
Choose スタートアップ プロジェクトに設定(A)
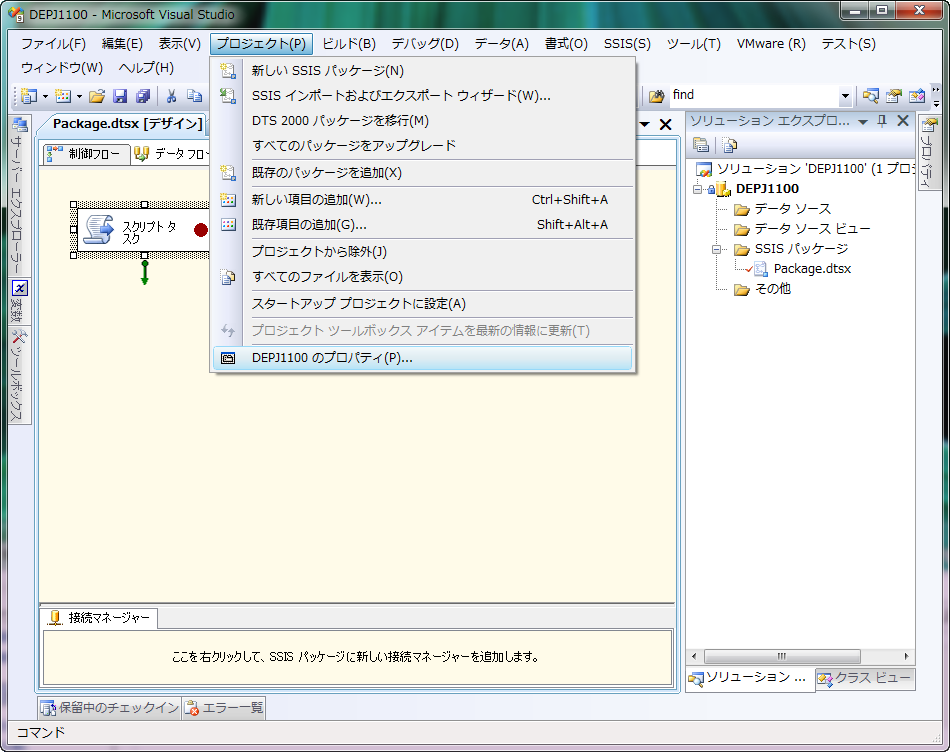[x=422, y=304]
